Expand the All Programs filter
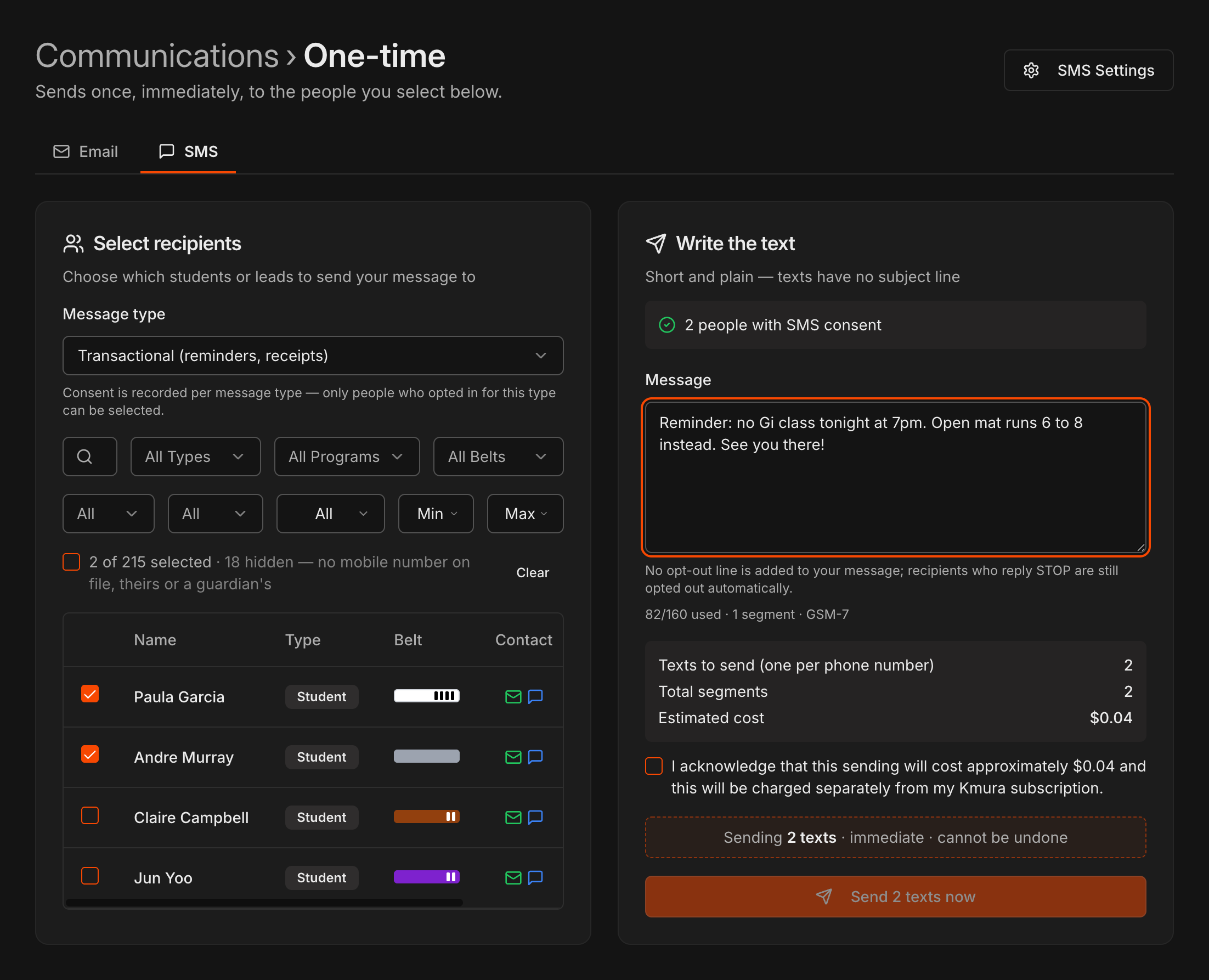 347,456
